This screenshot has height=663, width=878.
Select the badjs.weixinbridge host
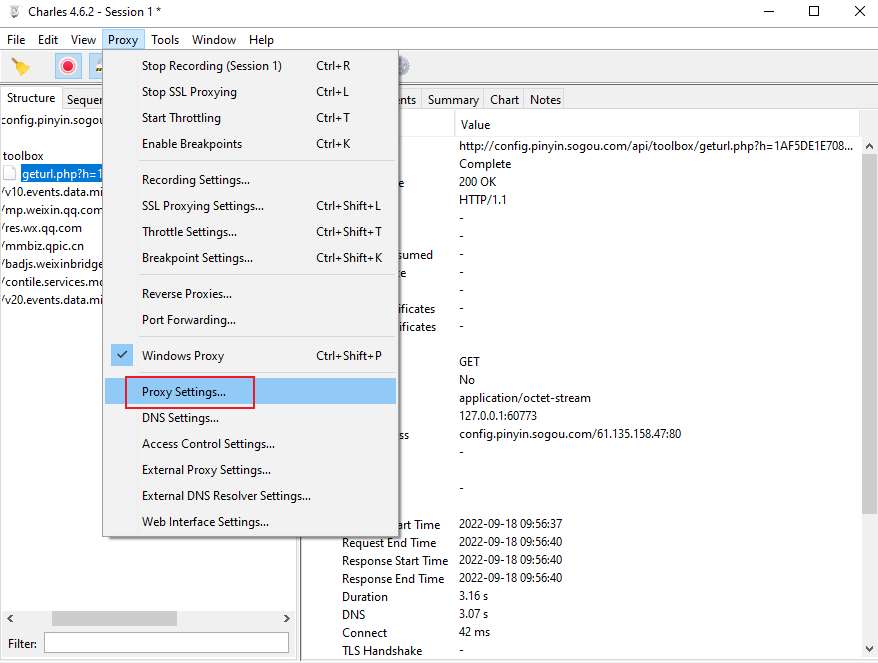point(53,264)
